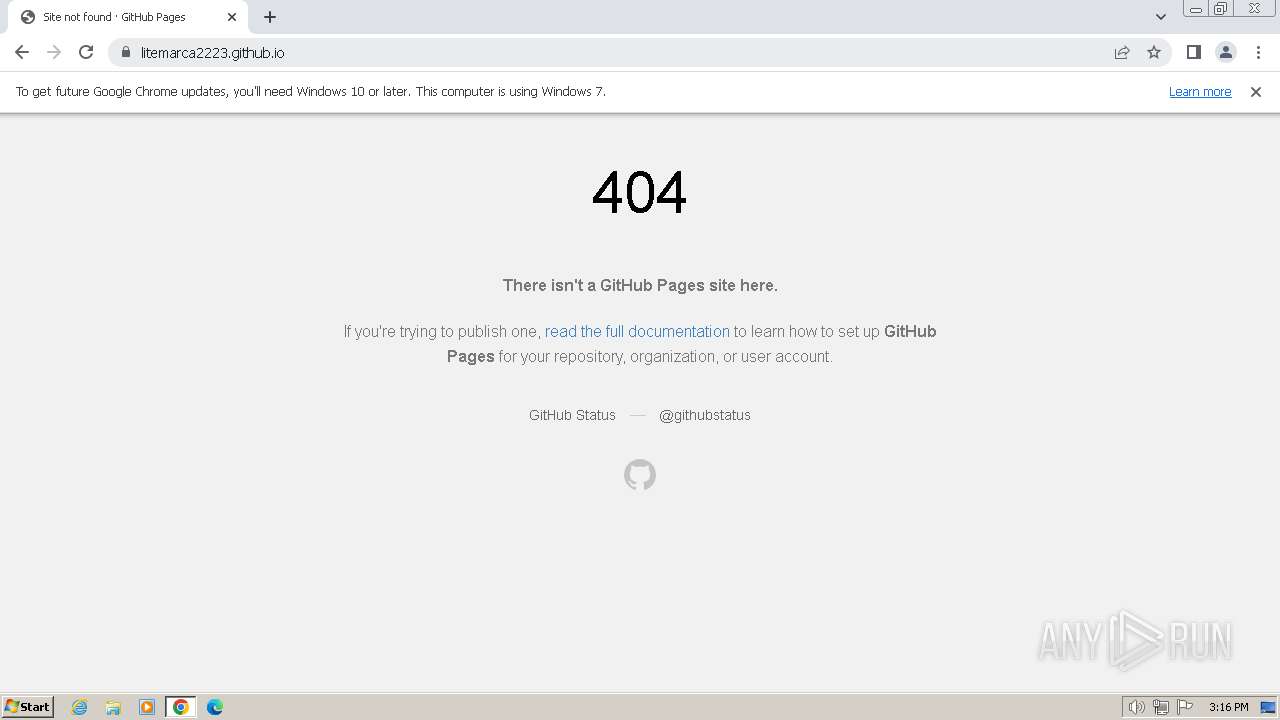Launch Internet Explorer from taskbar
This screenshot has height=720, width=1280.
[80, 707]
